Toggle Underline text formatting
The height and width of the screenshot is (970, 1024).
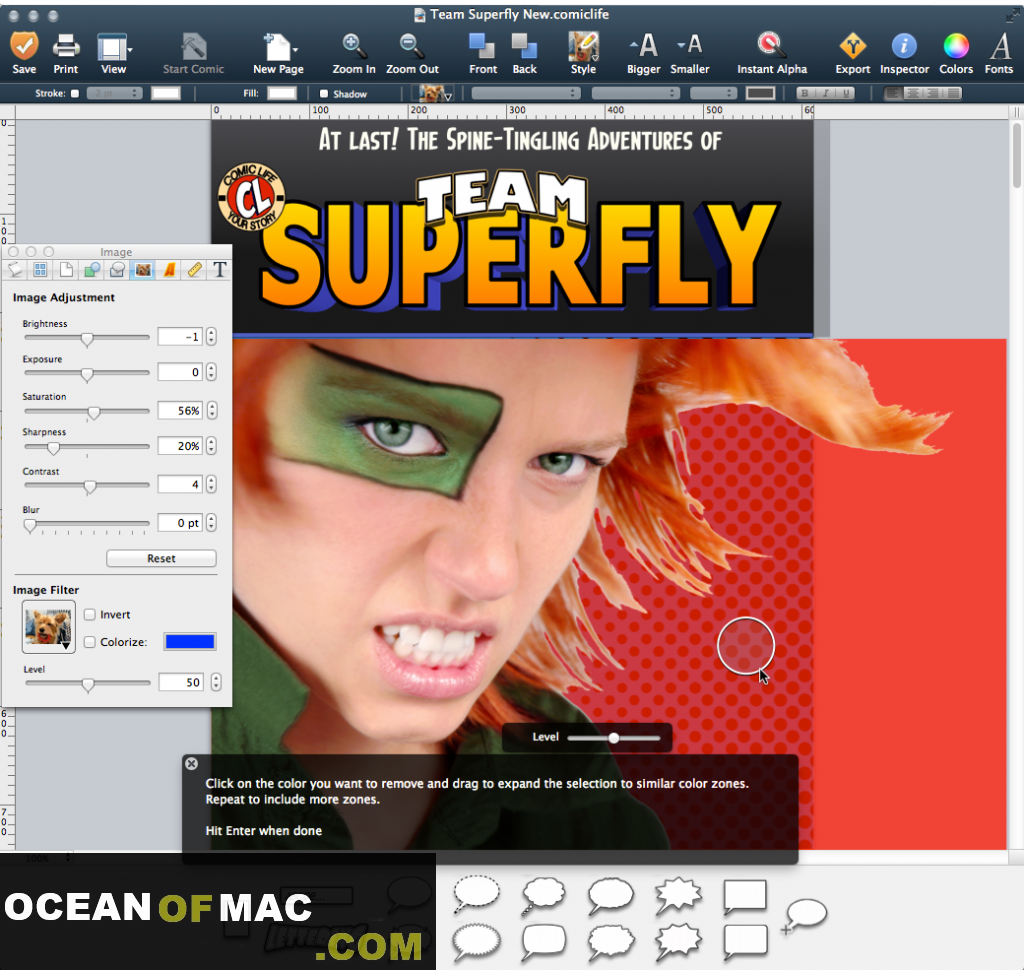tap(846, 93)
